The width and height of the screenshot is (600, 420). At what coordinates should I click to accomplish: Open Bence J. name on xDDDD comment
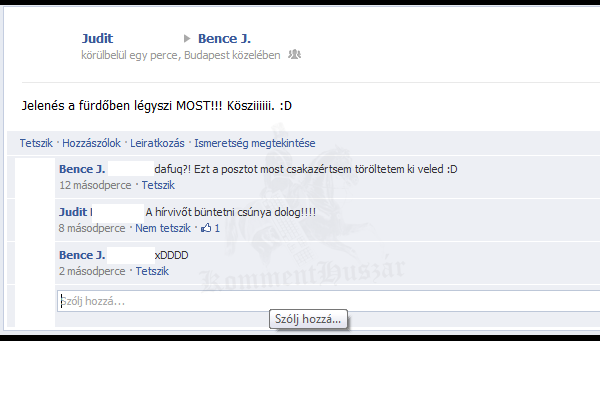[x=82, y=255]
